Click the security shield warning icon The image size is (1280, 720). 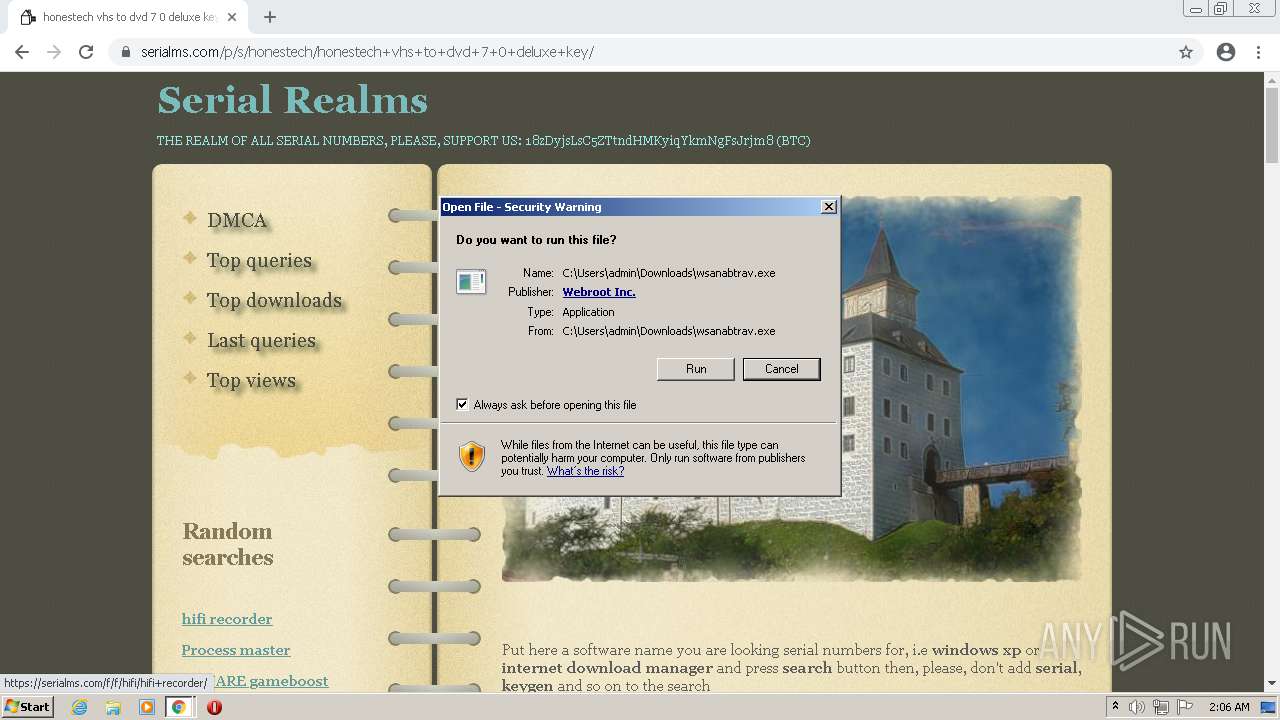[472, 457]
